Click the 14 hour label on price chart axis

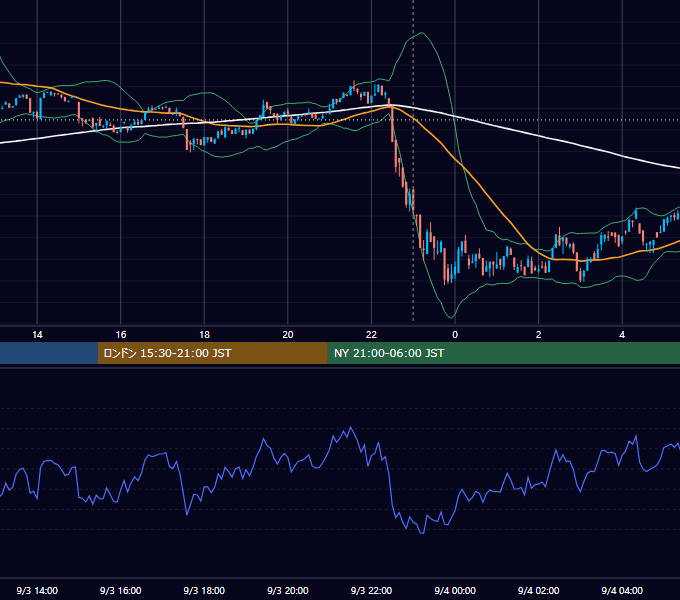(x=37, y=335)
